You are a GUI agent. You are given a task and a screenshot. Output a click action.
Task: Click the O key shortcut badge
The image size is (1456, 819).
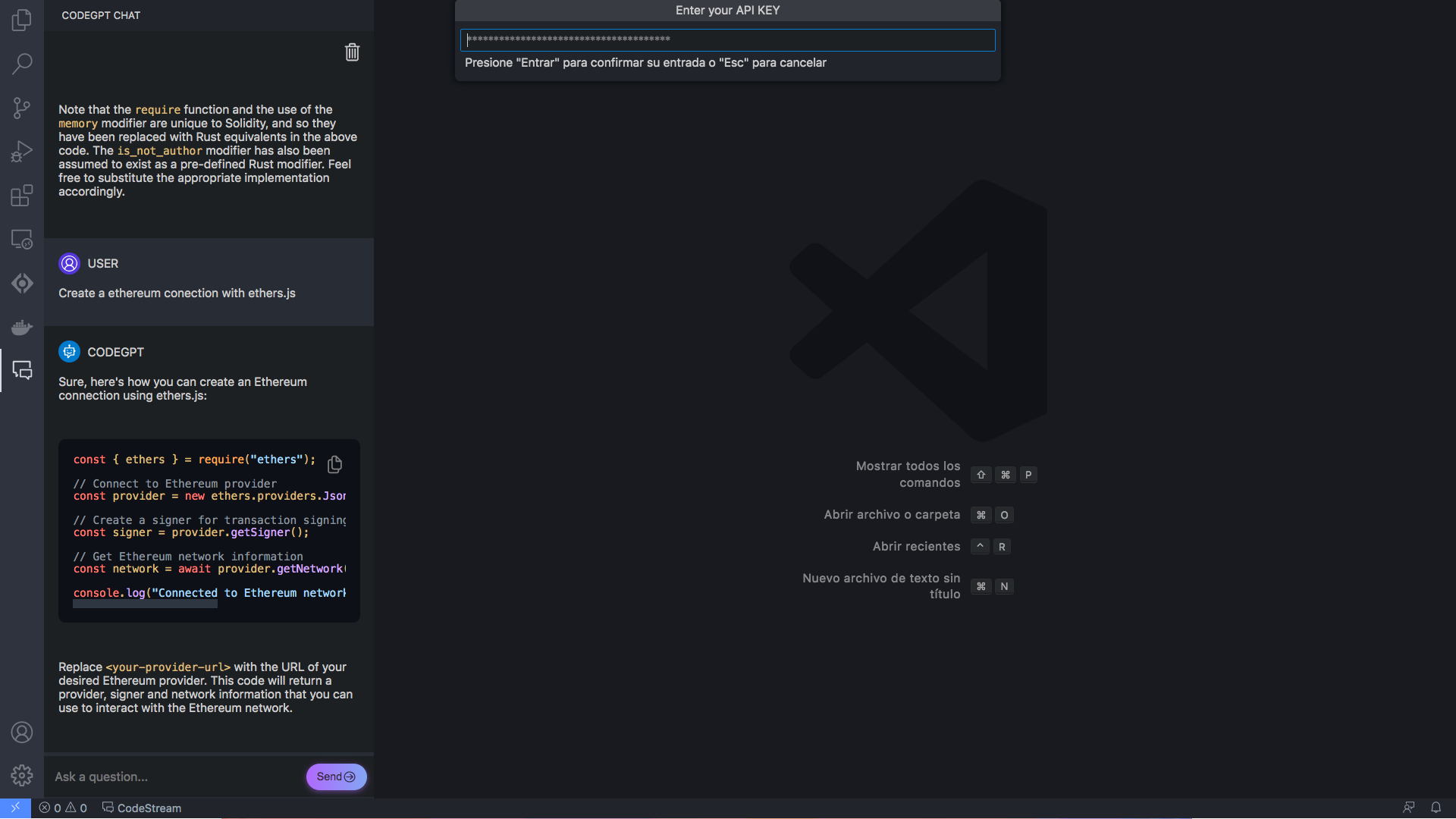coord(1004,515)
